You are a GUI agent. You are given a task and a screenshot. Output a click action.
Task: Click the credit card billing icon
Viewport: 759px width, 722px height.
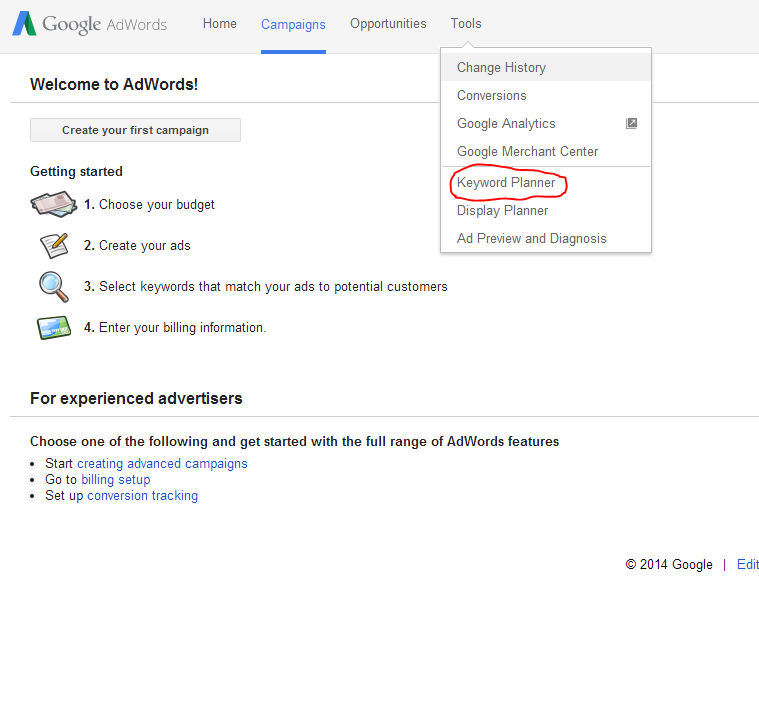[x=53, y=327]
